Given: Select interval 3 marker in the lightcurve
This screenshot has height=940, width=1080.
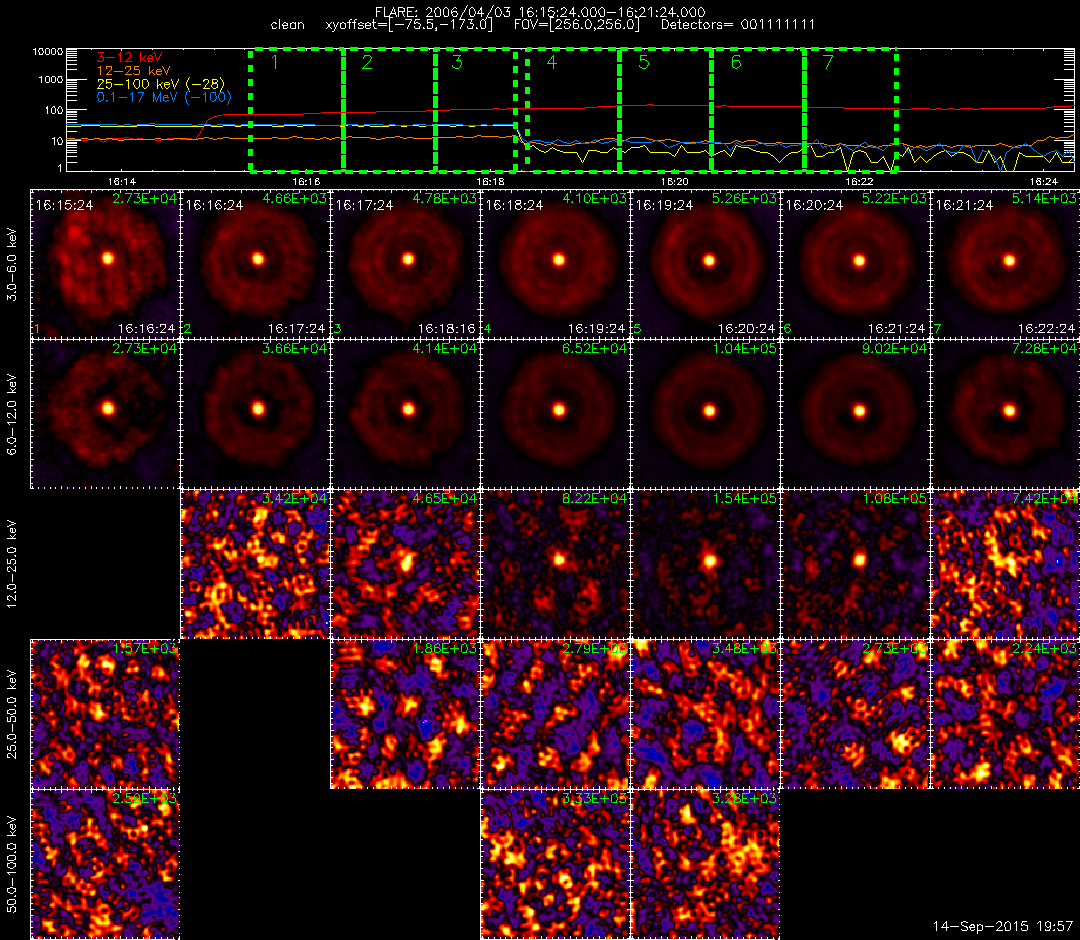Looking at the screenshot, I should pos(457,63).
